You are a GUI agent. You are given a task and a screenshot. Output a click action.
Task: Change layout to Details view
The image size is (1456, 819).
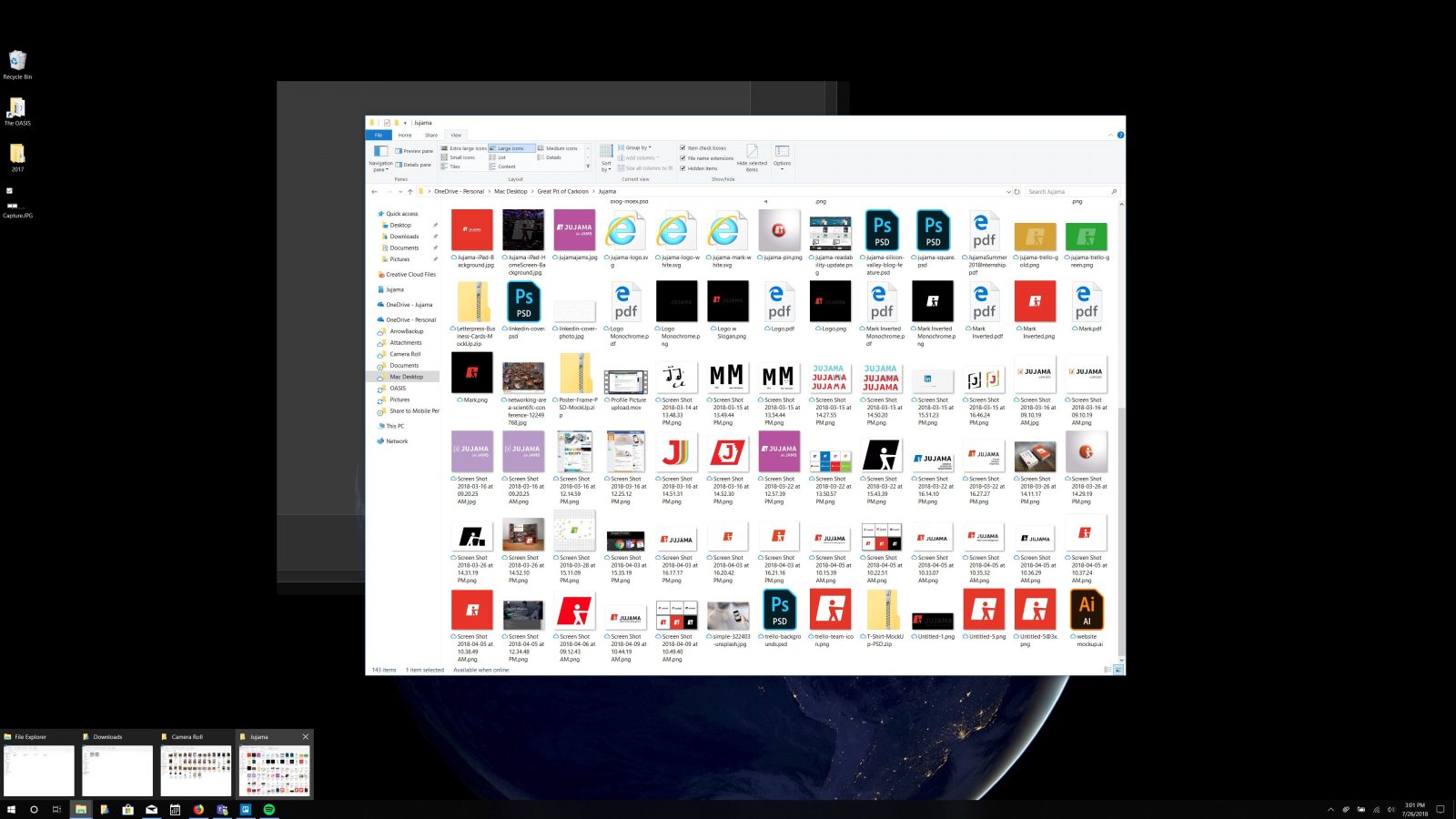555,157
